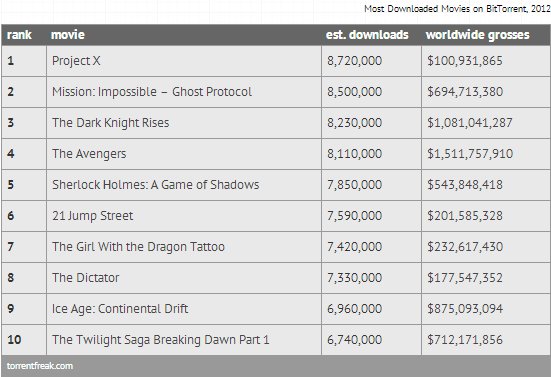The width and height of the screenshot is (551, 377).
Task: Click the movie column header
Action: point(67,35)
